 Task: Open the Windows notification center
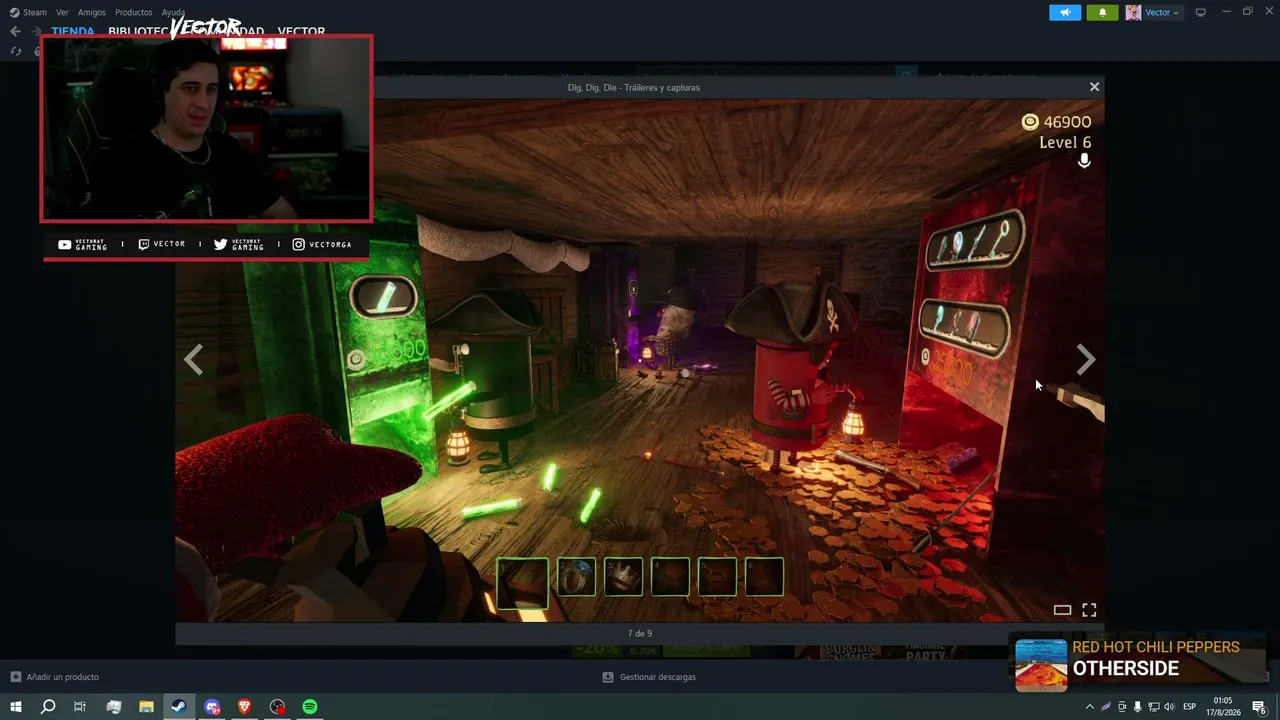pos(1259,707)
